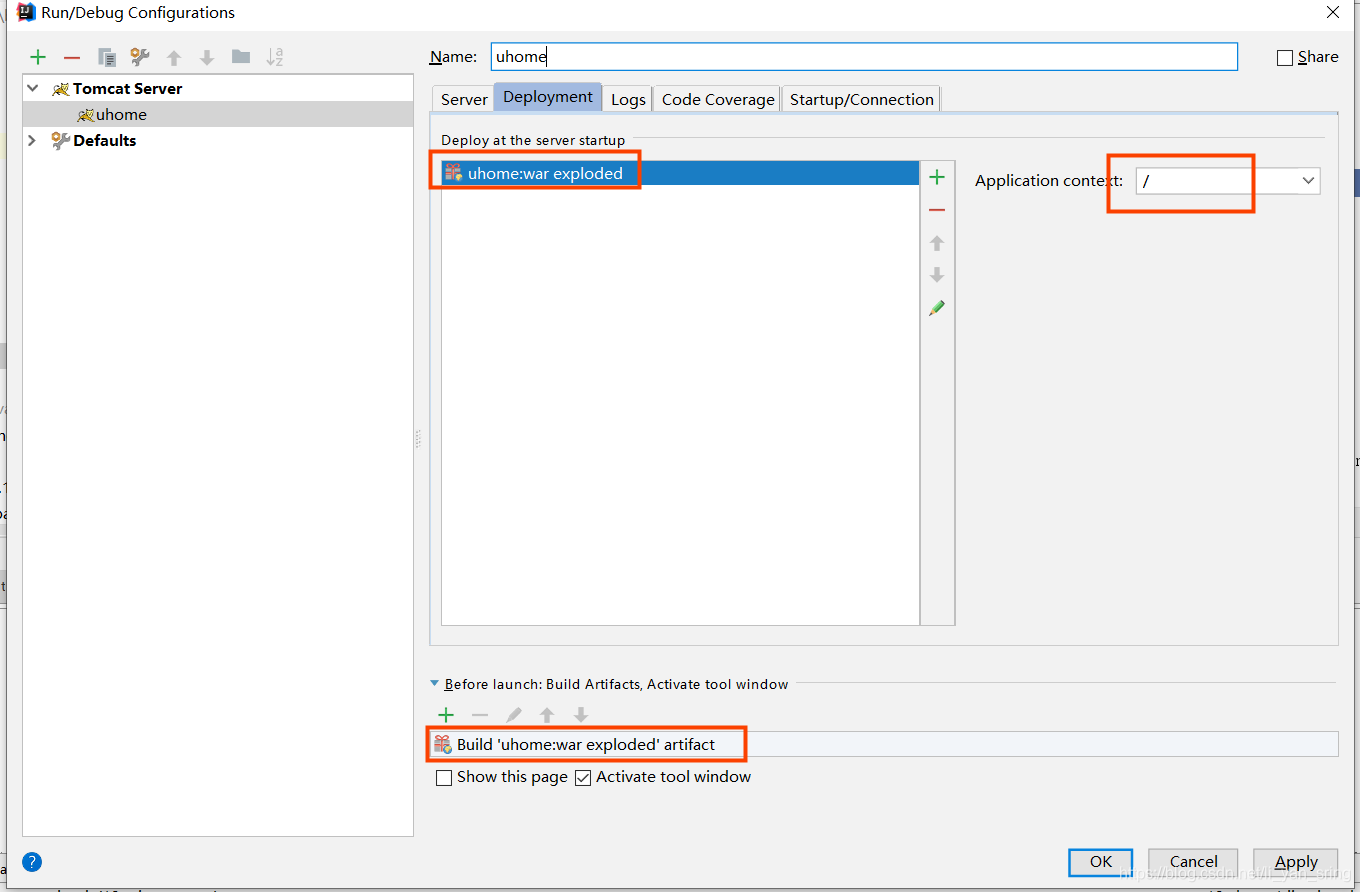The height and width of the screenshot is (892, 1360).
Task: Add a Before launch task
Action: (x=446, y=715)
